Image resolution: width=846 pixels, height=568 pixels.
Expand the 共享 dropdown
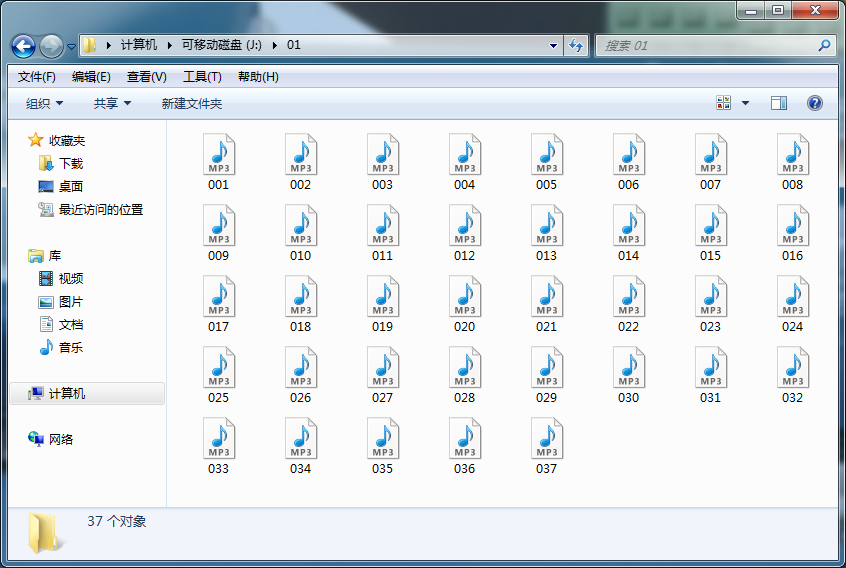click(112, 104)
